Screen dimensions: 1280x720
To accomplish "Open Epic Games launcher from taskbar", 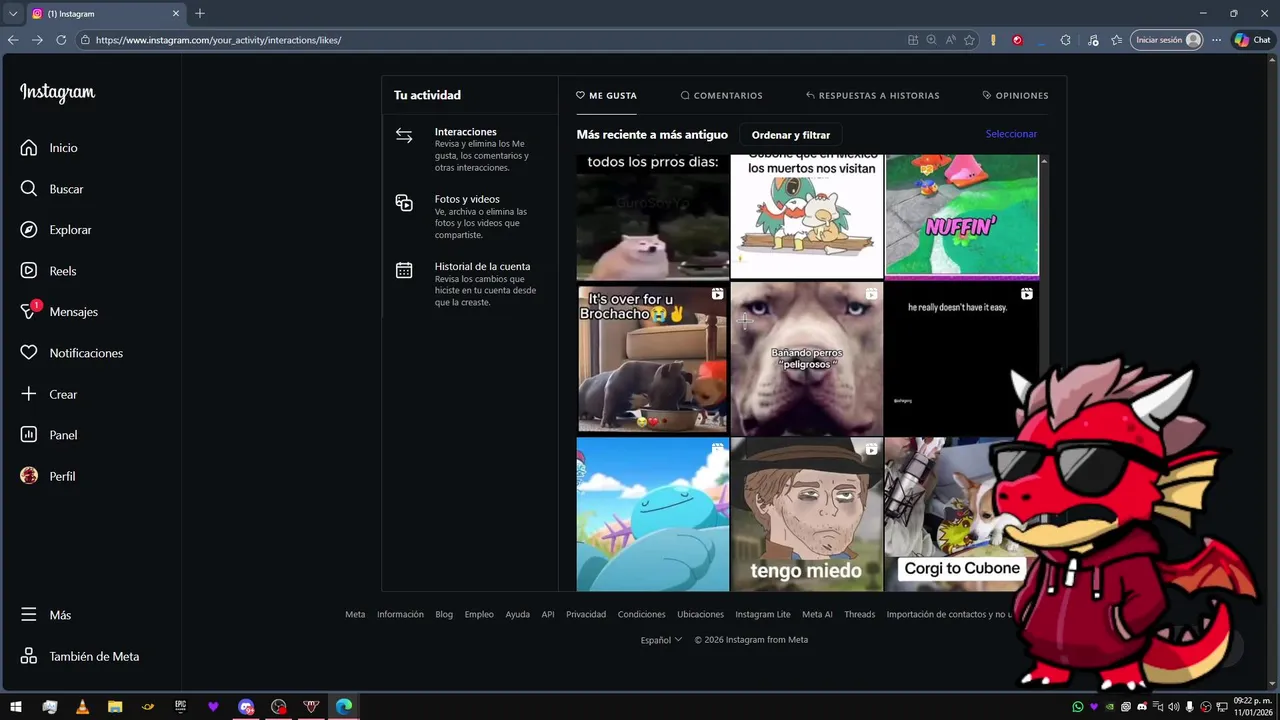I will pos(180,707).
